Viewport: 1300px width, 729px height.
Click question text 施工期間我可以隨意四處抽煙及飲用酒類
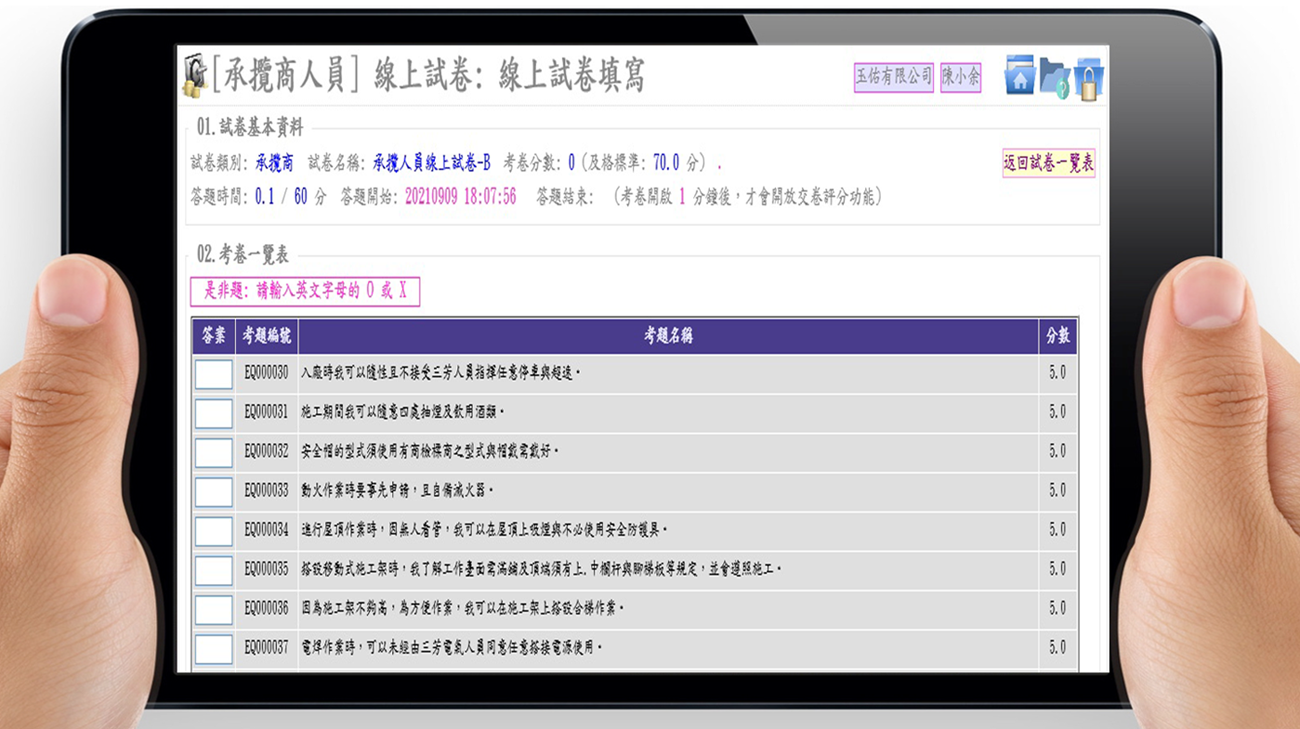tap(400, 412)
